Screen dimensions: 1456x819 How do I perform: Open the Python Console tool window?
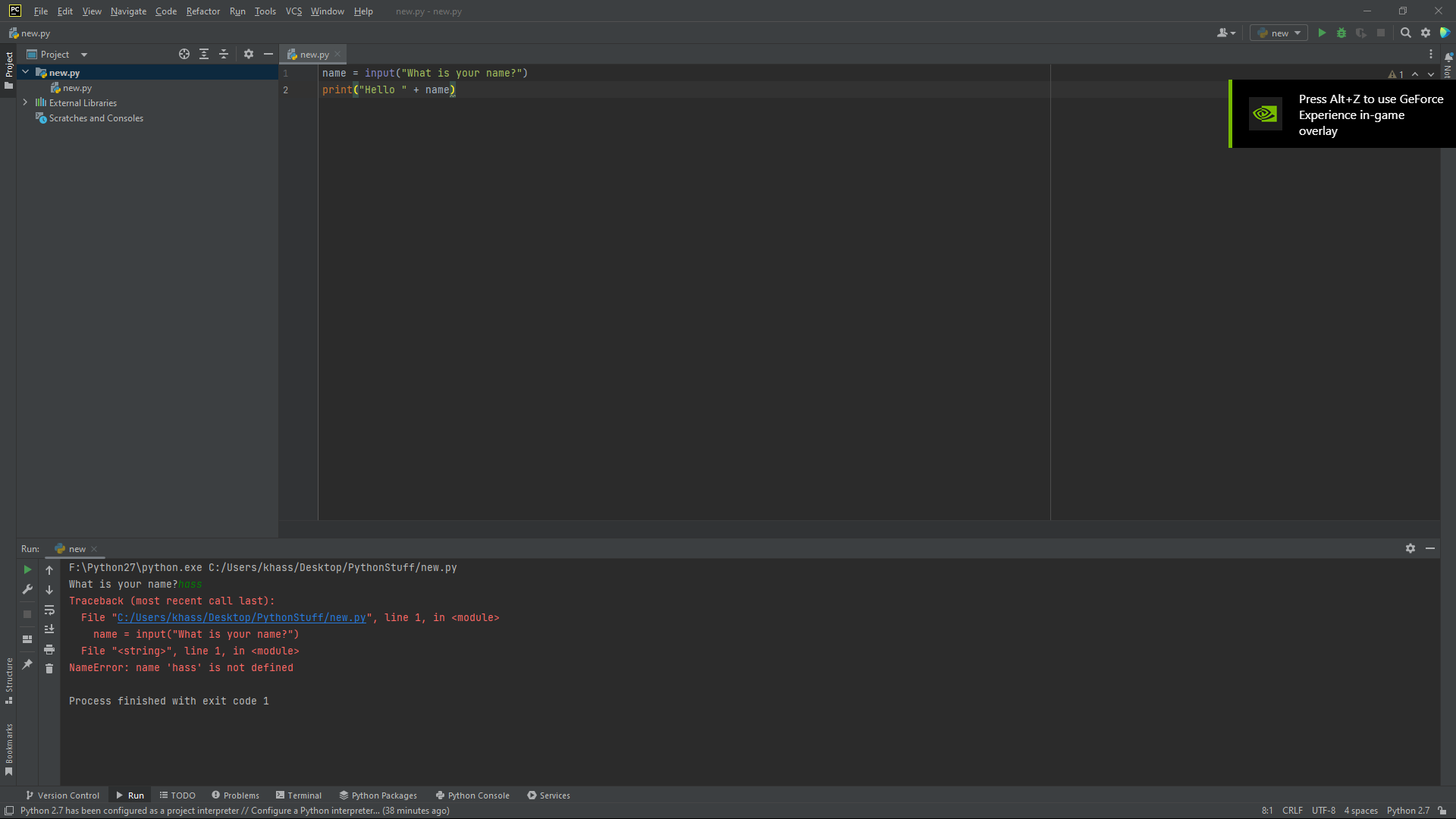[472, 795]
